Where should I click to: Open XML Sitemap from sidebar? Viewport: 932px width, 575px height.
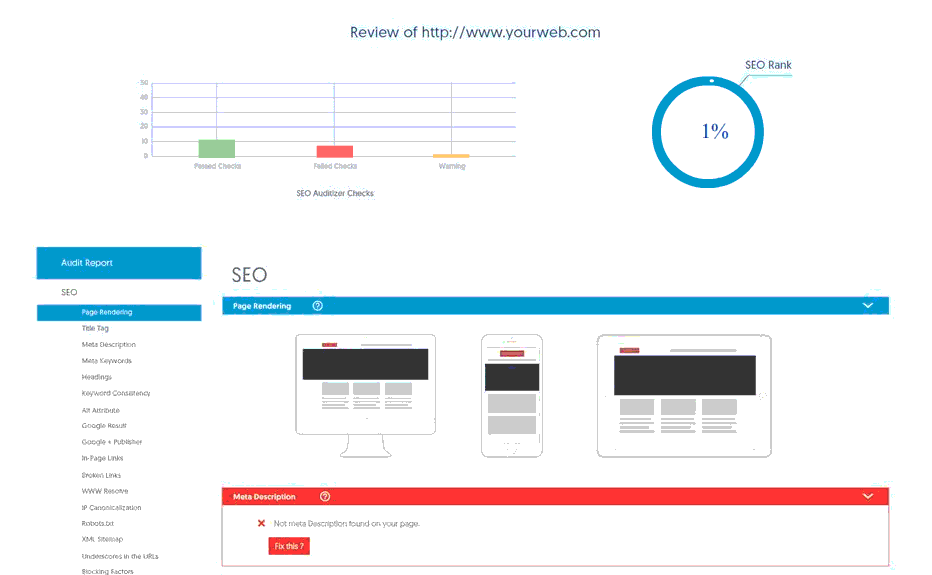coord(101,539)
